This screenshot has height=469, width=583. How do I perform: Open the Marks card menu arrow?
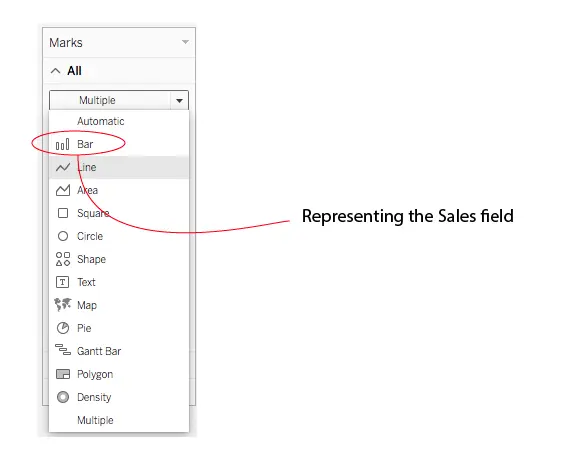tap(185, 42)
